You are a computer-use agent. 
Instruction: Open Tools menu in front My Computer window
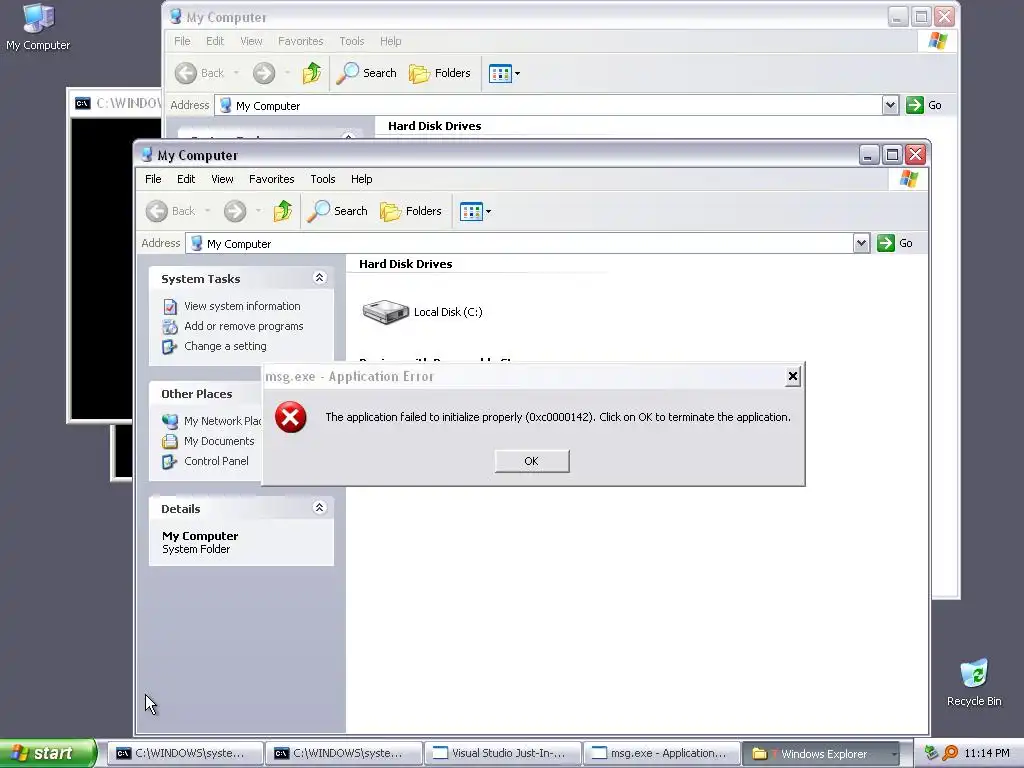(x=323, y=179)
